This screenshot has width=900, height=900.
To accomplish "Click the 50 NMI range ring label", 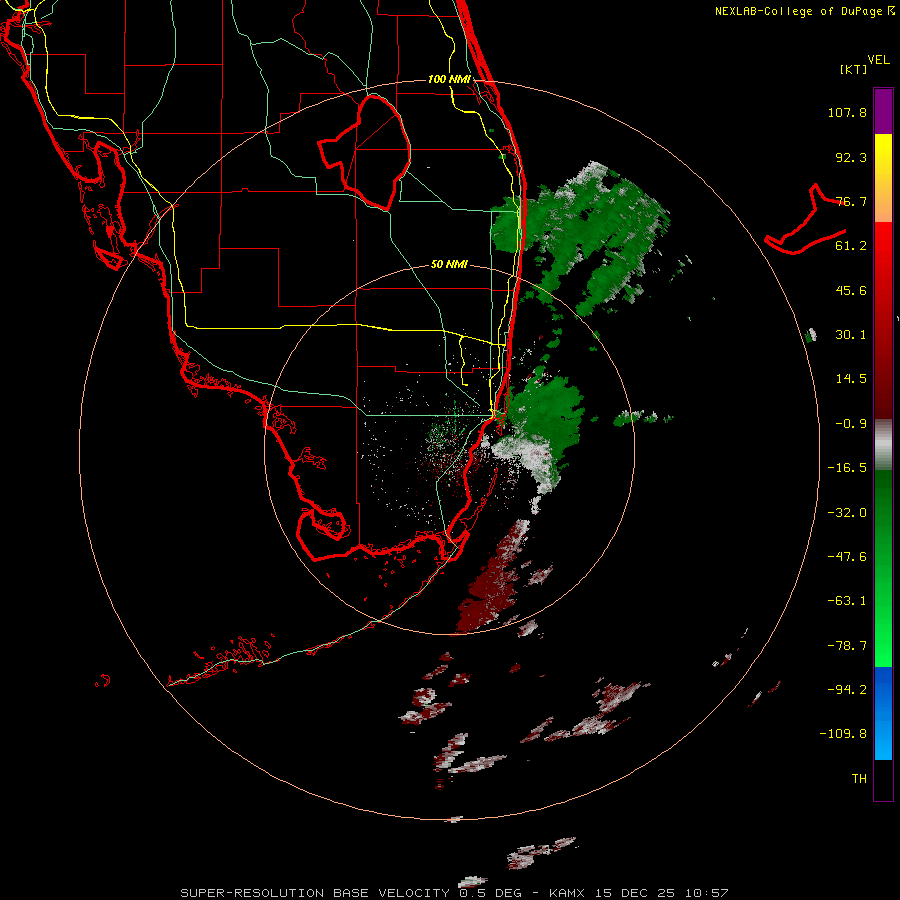I will tap(449, 264).
